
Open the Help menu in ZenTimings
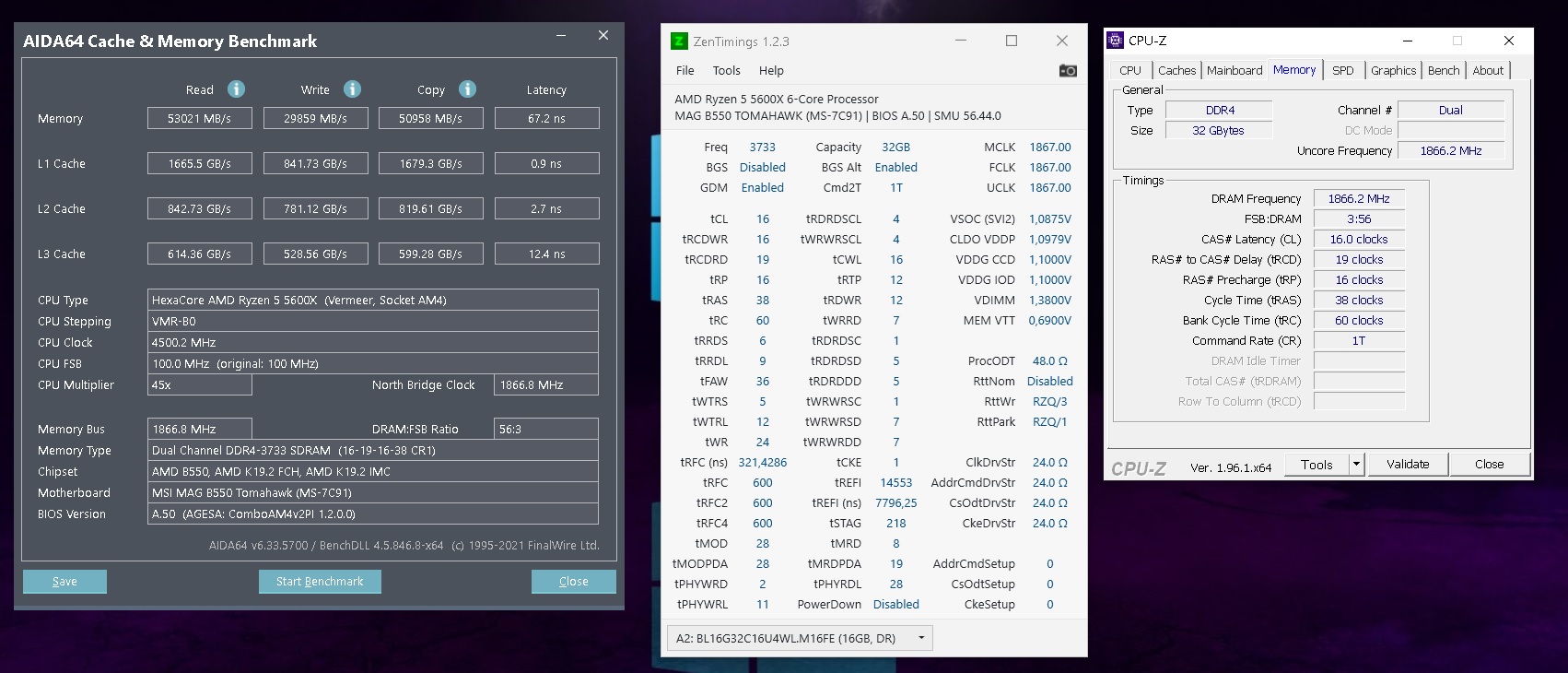point(771,70)
